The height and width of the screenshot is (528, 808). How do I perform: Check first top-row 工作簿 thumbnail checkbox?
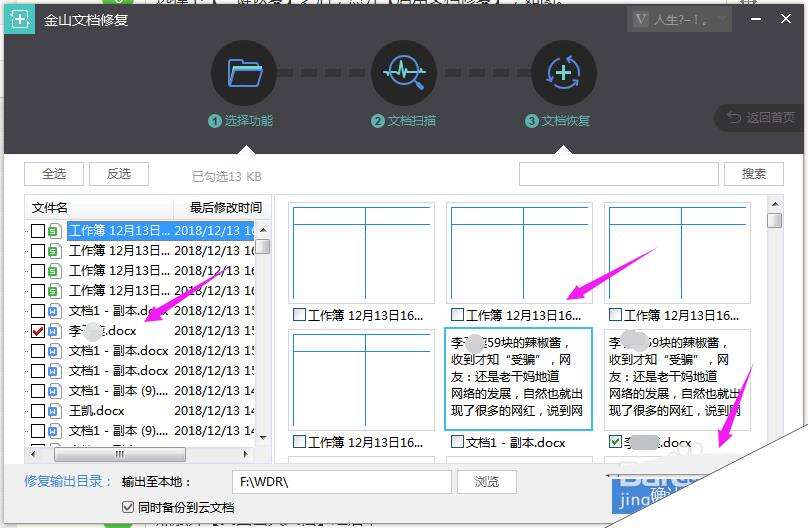pos(299,314)
